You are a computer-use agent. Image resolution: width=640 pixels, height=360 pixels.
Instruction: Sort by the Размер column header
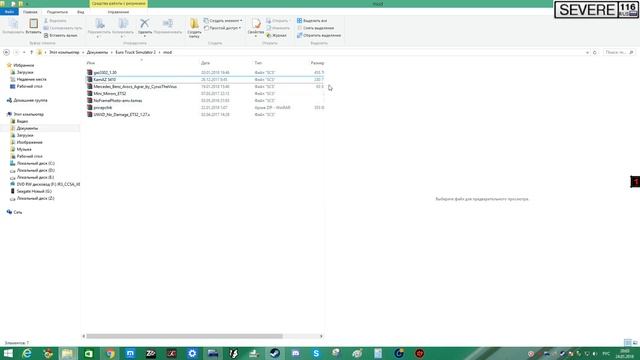(x=317, y=63)
